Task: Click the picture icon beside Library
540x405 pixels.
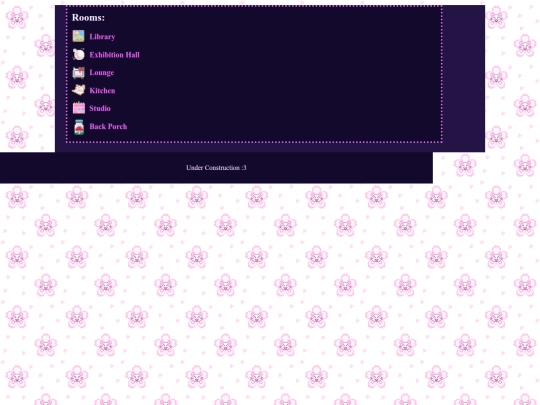Action: click(79, 36)
